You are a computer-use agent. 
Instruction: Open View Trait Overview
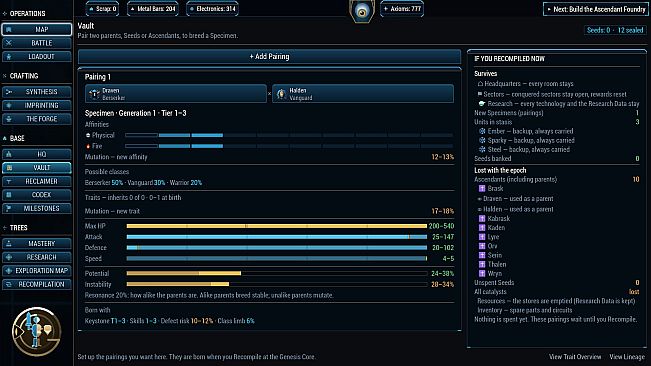point(575,357)
